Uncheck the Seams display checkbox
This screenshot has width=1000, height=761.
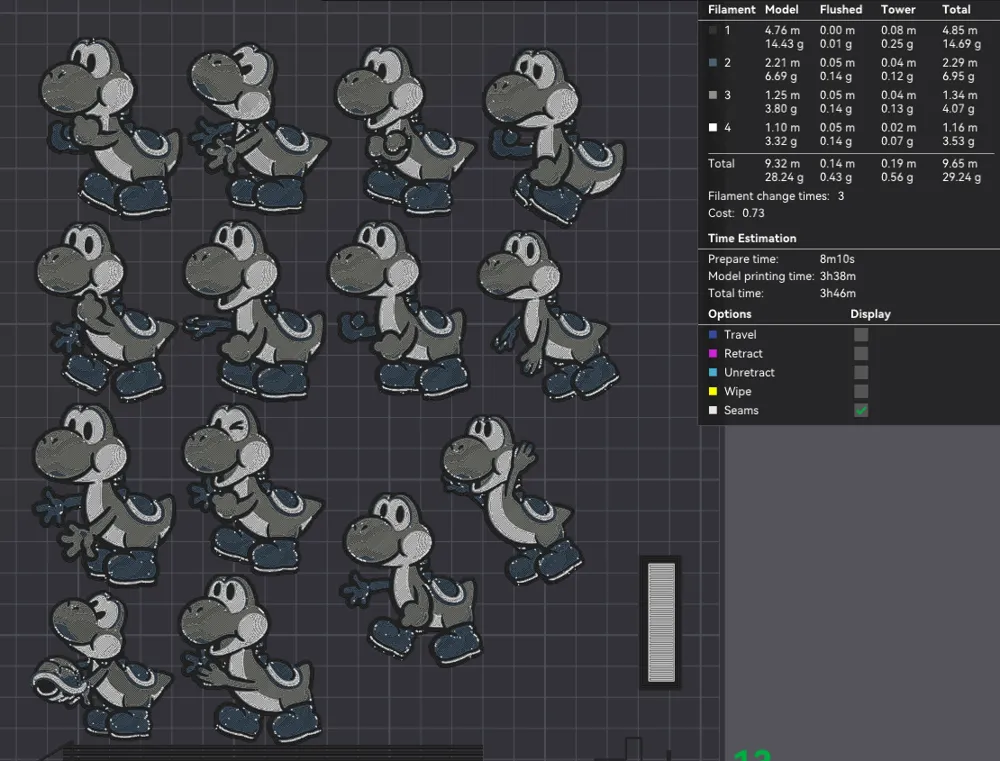pyautogui.click(x=861, y=410)
